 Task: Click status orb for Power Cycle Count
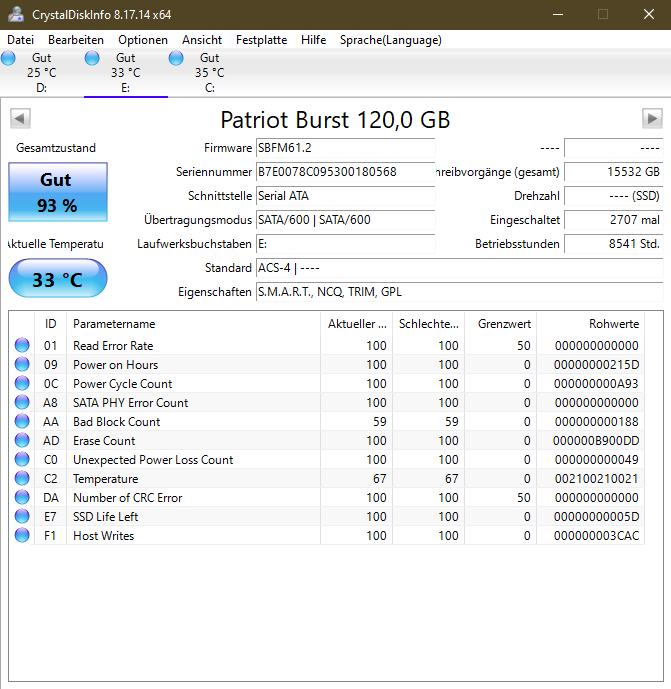click(x=22, y=383)
